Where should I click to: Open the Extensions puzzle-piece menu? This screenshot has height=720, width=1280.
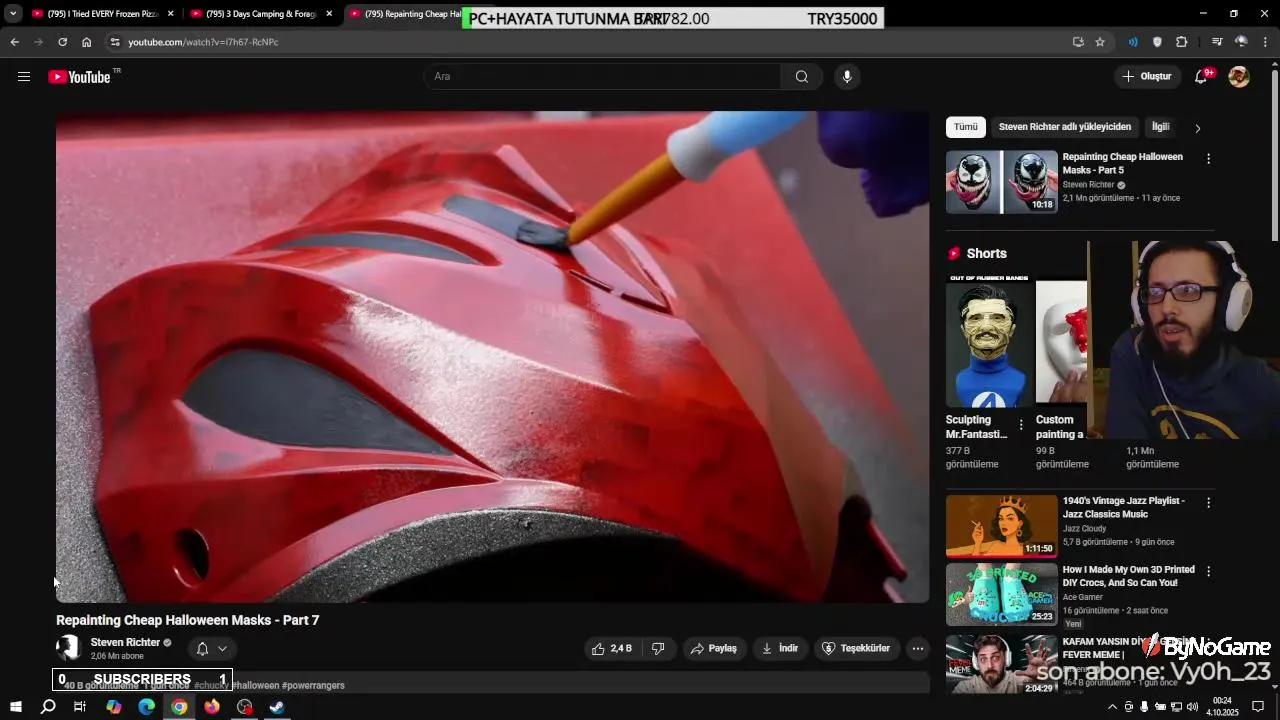[x=1182, y=42]
